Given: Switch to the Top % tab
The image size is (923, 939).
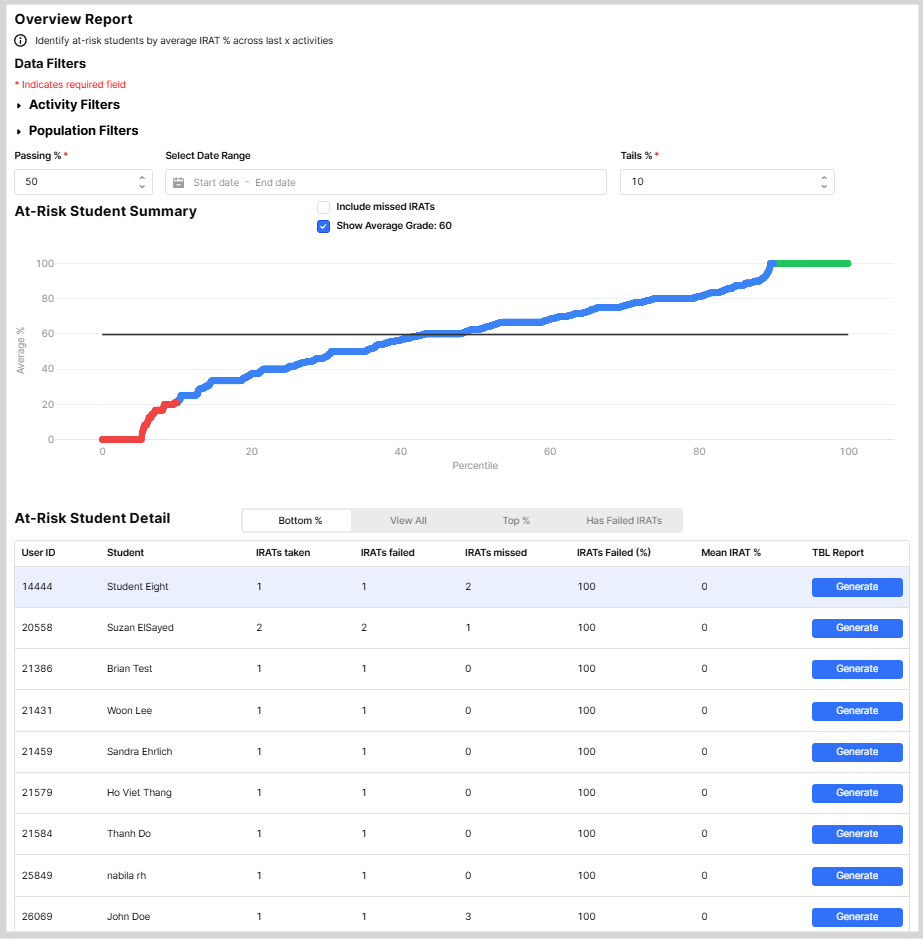Looking at the screenshot, I should click(516, 521).
